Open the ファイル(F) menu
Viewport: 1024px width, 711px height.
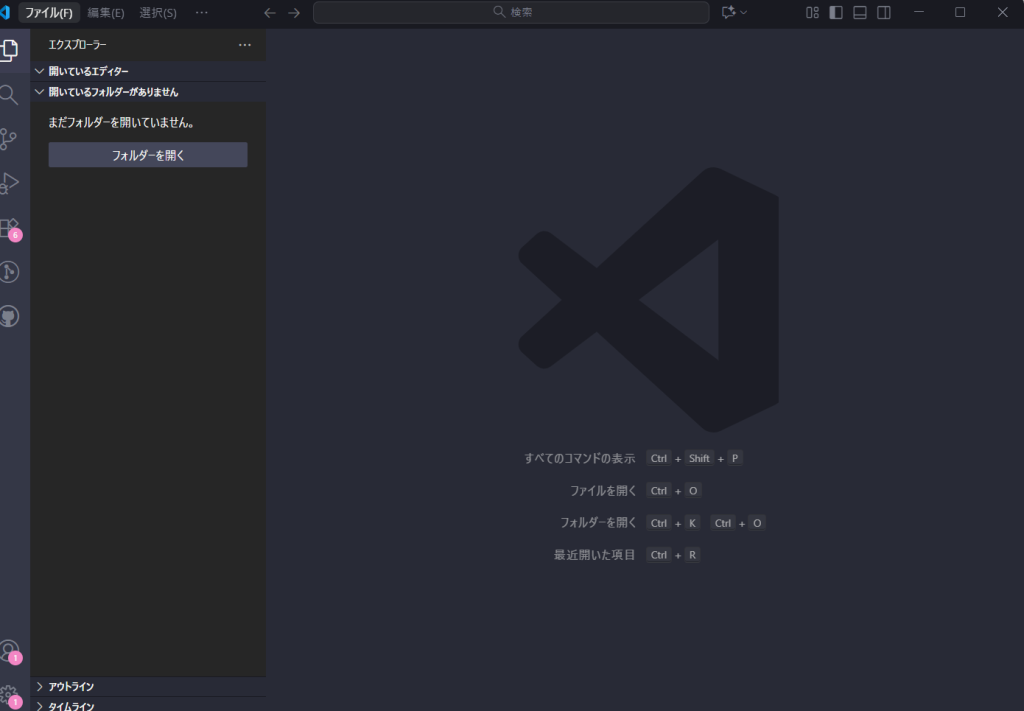point(48,12)
